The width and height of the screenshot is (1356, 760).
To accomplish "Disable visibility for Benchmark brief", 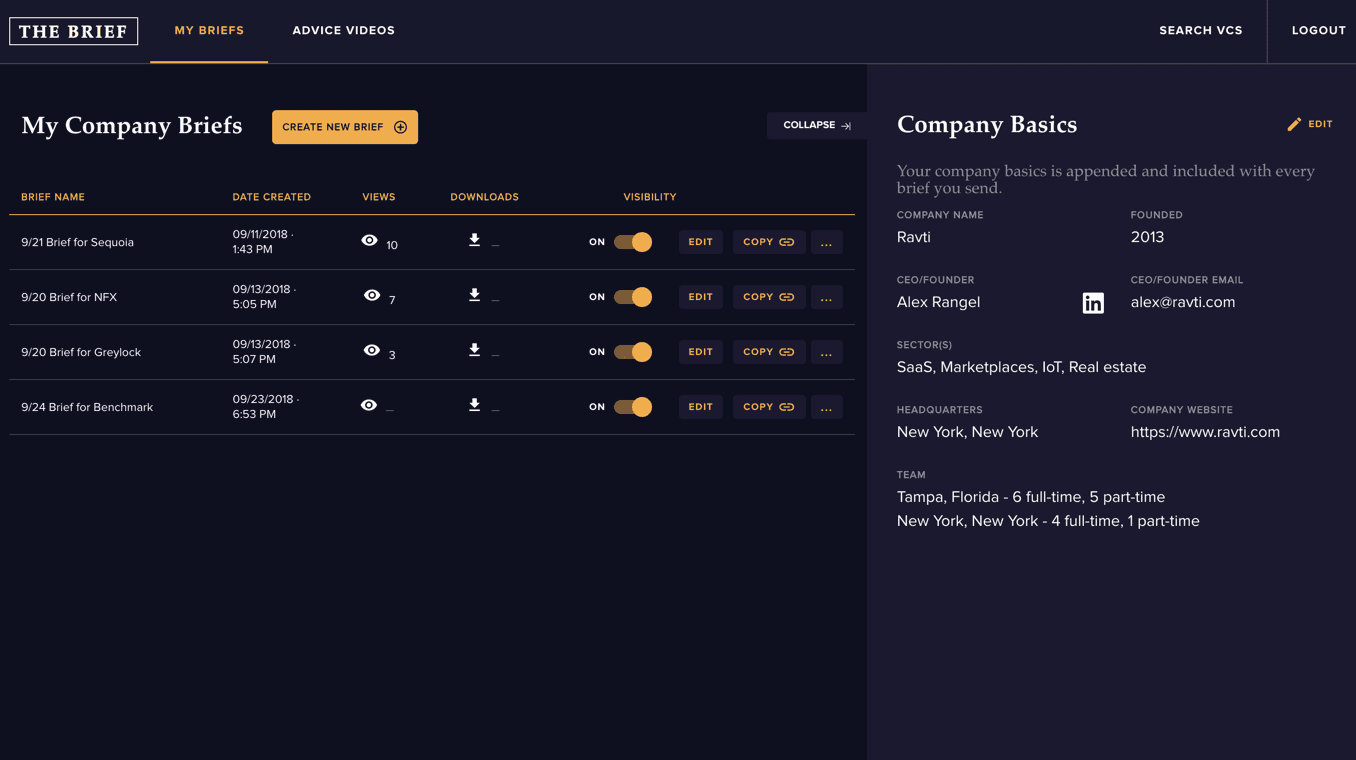I will tap(633, 407).
